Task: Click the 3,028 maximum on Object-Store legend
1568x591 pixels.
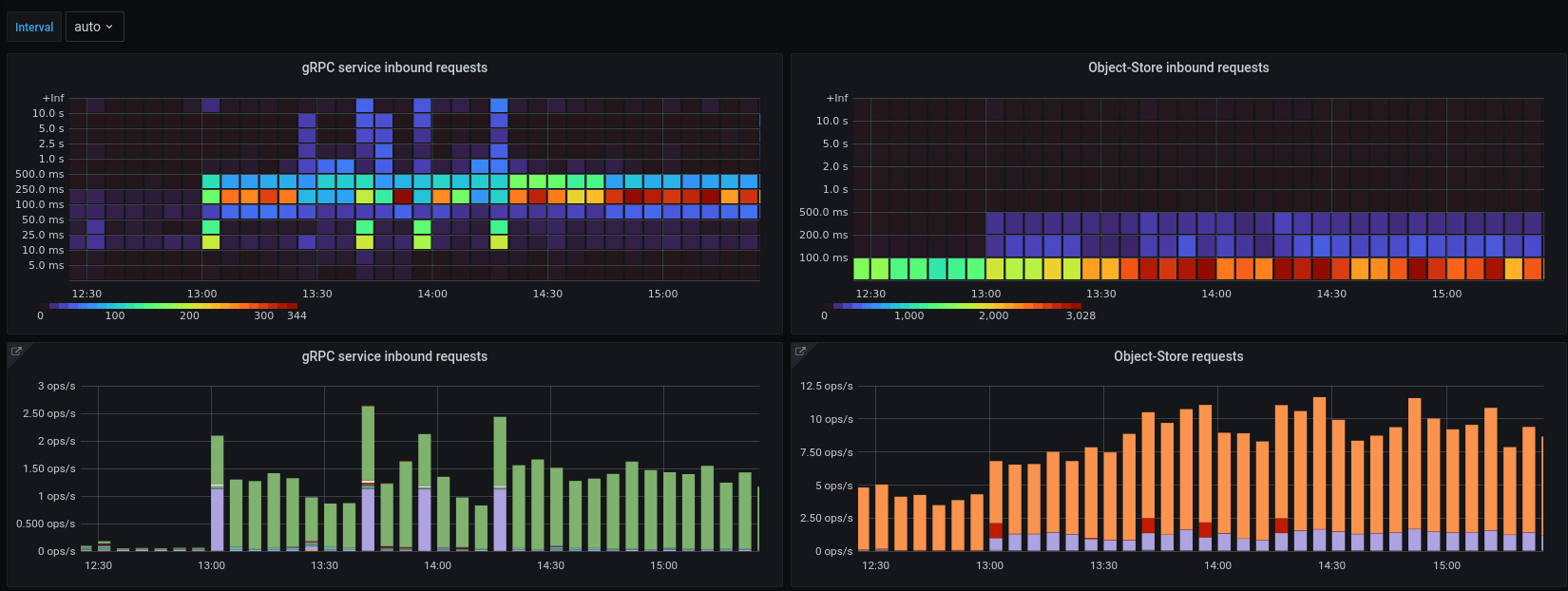Action: click(x=1080, y=315)
